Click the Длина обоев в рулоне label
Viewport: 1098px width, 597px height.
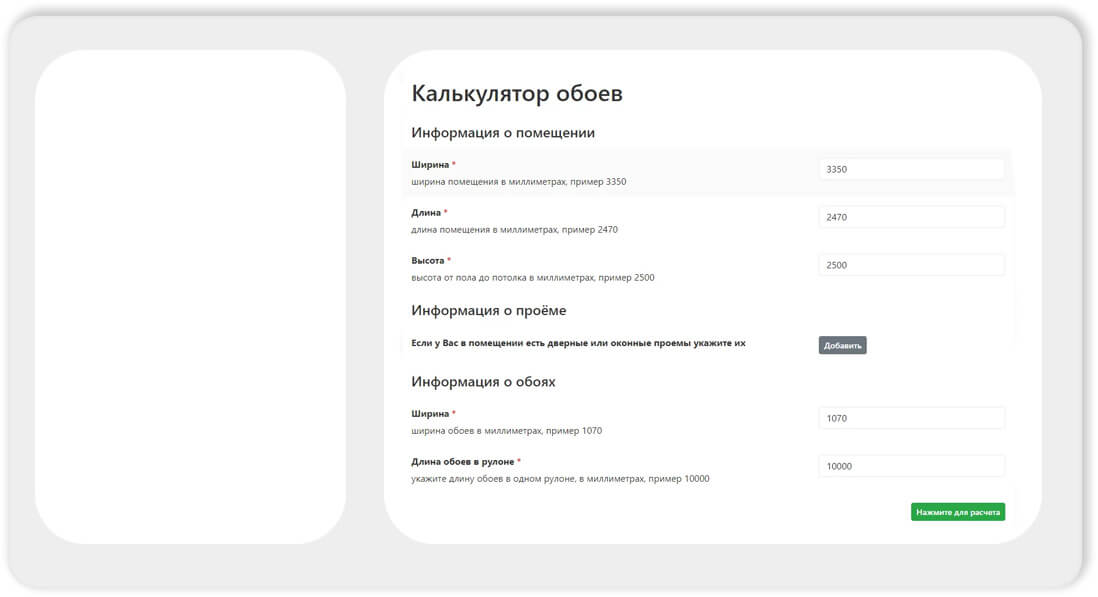coord(463,462)
